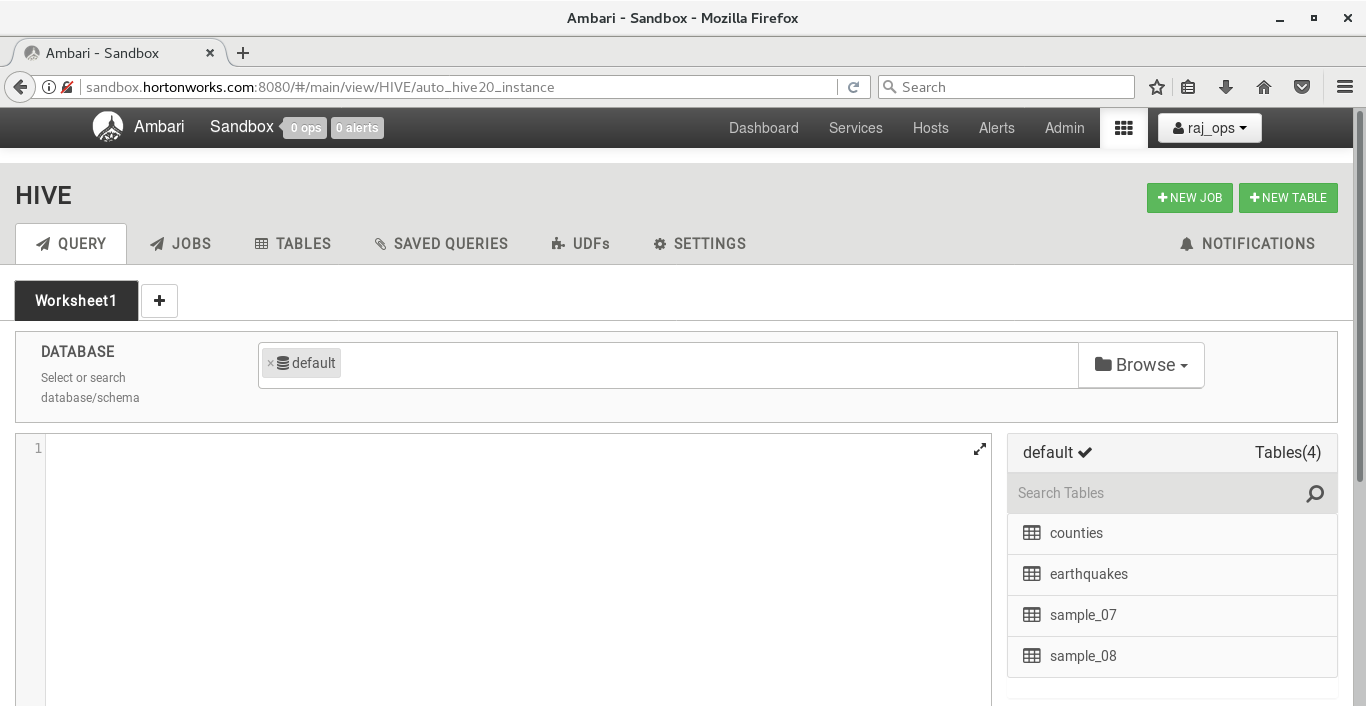
Task: Remove the default database tag
Action: (x=270, y=364)
